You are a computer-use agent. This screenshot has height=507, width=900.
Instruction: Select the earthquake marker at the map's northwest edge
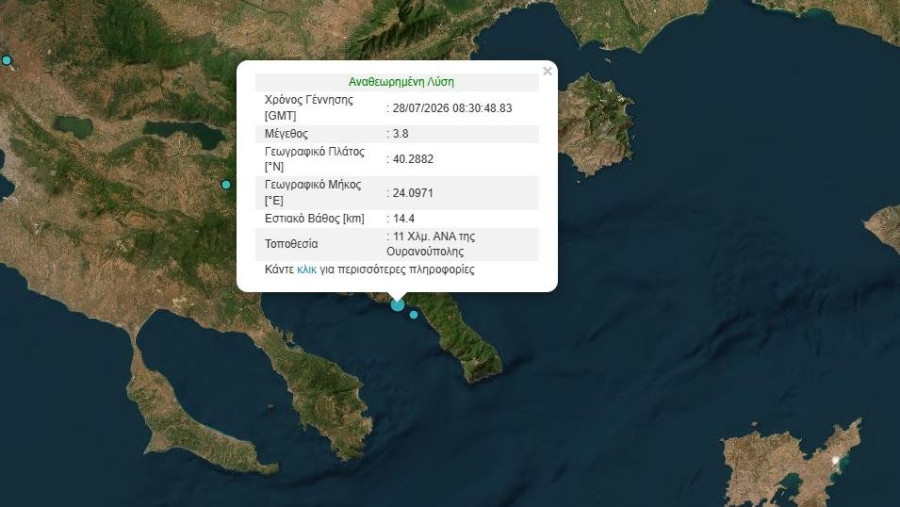pos(6,60)
